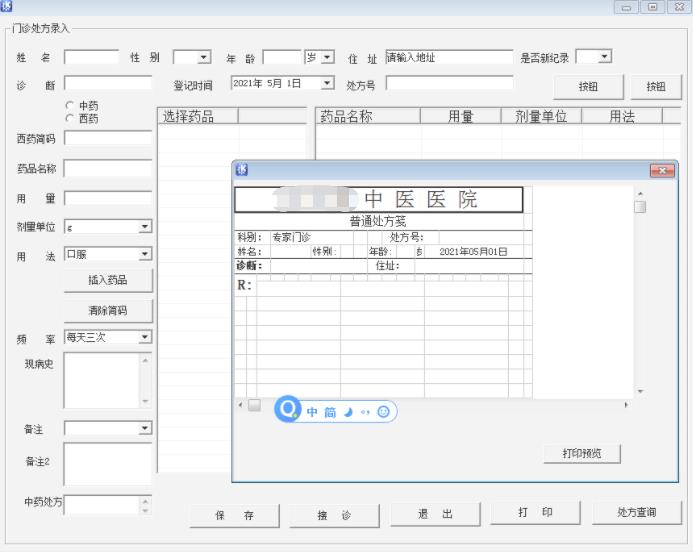
Task: Toggle the IME 中 Chinese mode icon
Action: pos(312,412)
